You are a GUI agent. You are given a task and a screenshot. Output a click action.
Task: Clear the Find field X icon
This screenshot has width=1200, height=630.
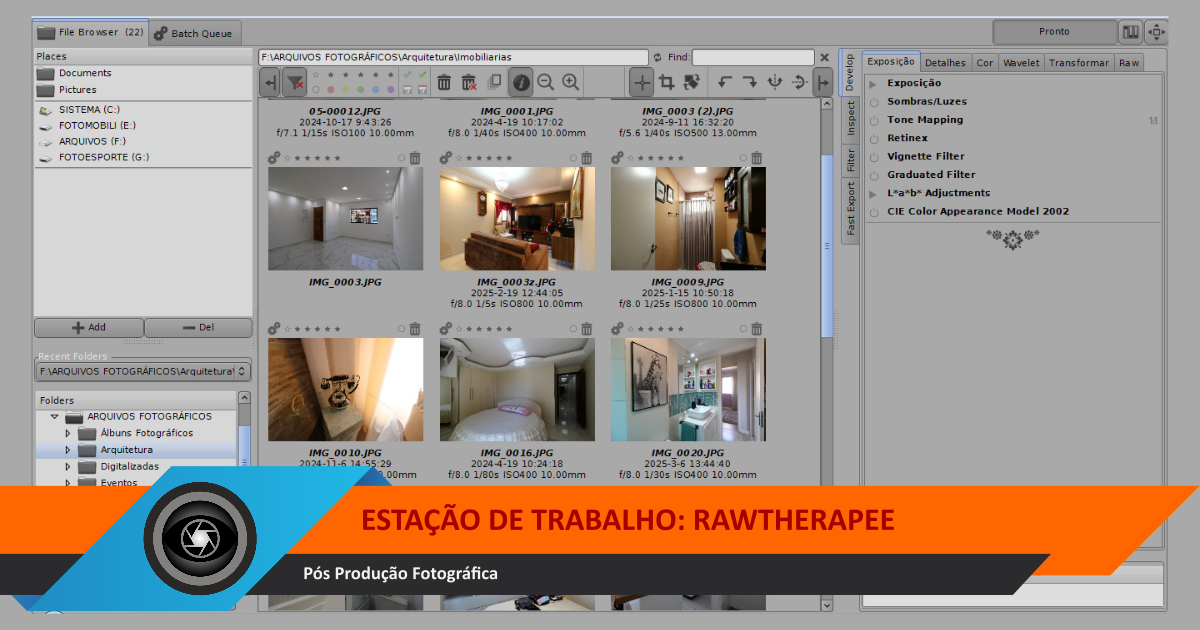(824, 58)
